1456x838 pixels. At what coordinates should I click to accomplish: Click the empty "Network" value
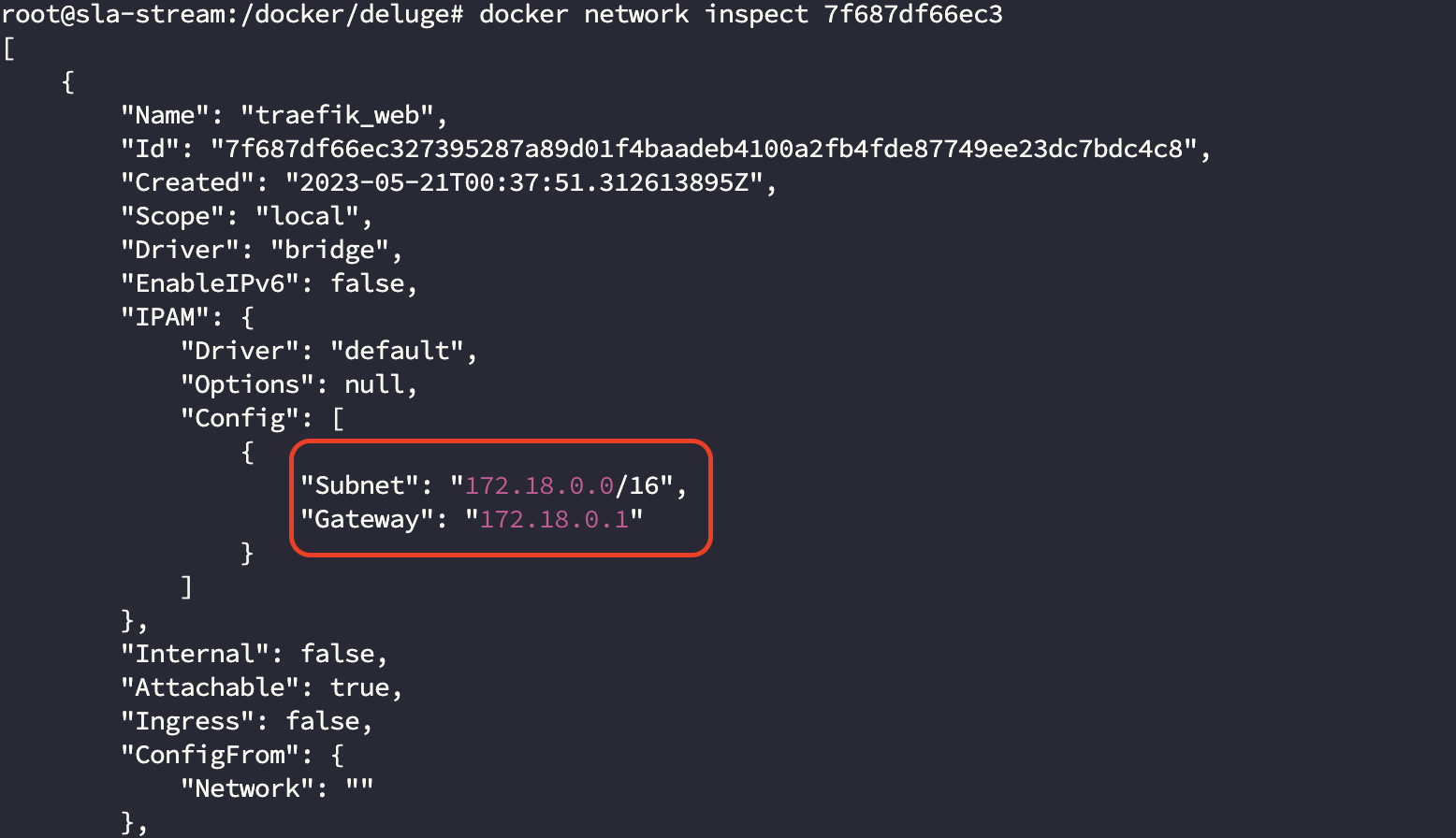(359, 788)
